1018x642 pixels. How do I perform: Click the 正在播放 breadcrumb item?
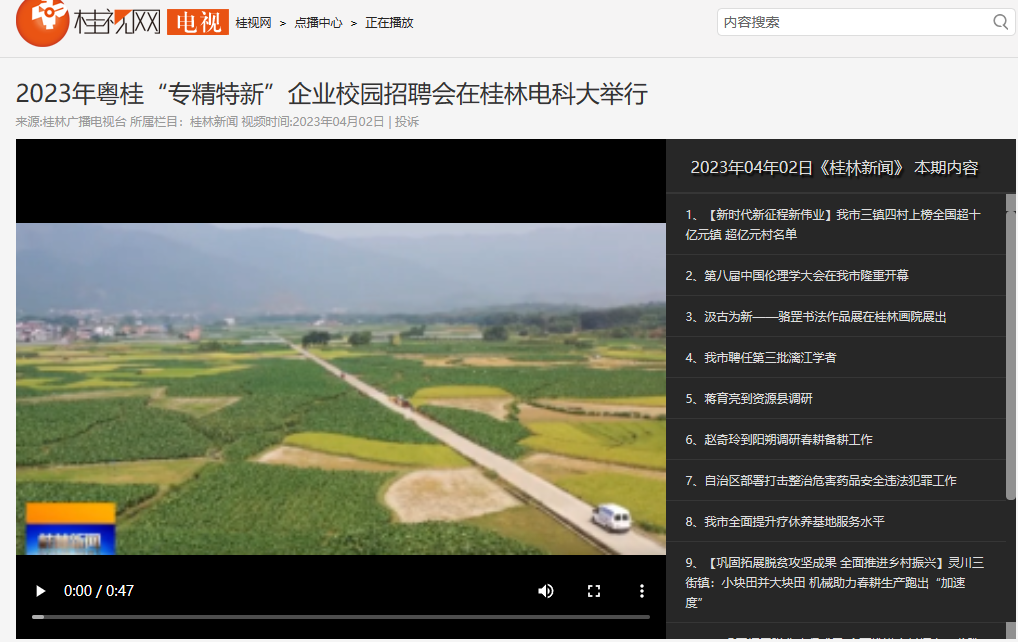coord(389,23)
